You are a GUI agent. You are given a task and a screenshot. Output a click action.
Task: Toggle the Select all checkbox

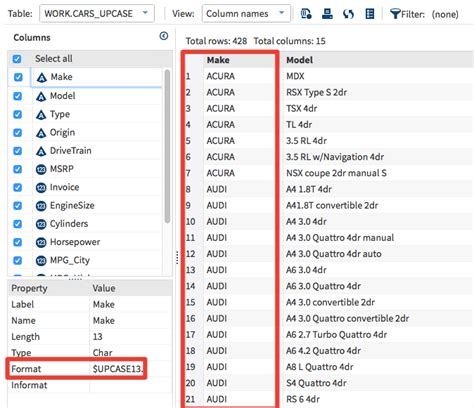pos(17,59)
